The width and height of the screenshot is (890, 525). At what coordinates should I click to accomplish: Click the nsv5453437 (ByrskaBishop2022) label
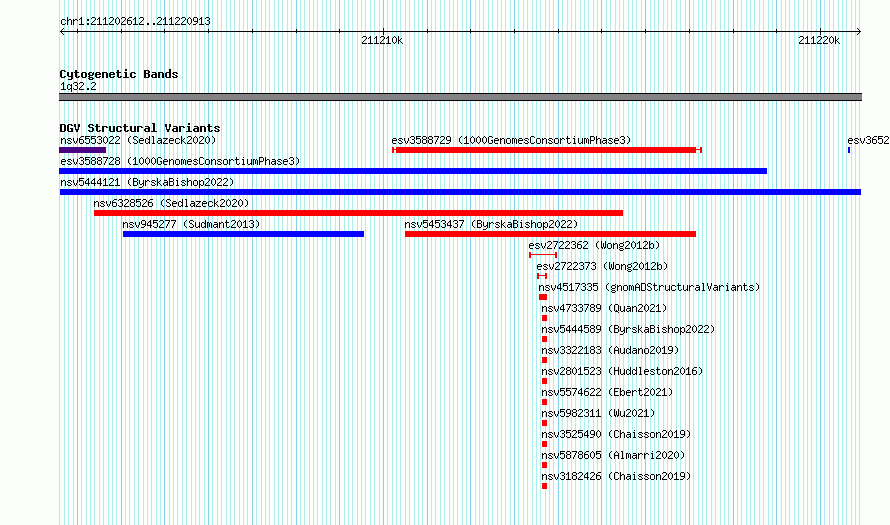[491, 224]
